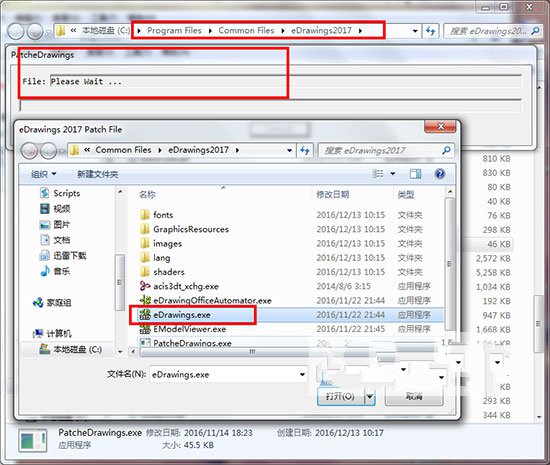Click the 打开(O) button
The width and height of the screenshot is (550, 465).
(341, 397)
